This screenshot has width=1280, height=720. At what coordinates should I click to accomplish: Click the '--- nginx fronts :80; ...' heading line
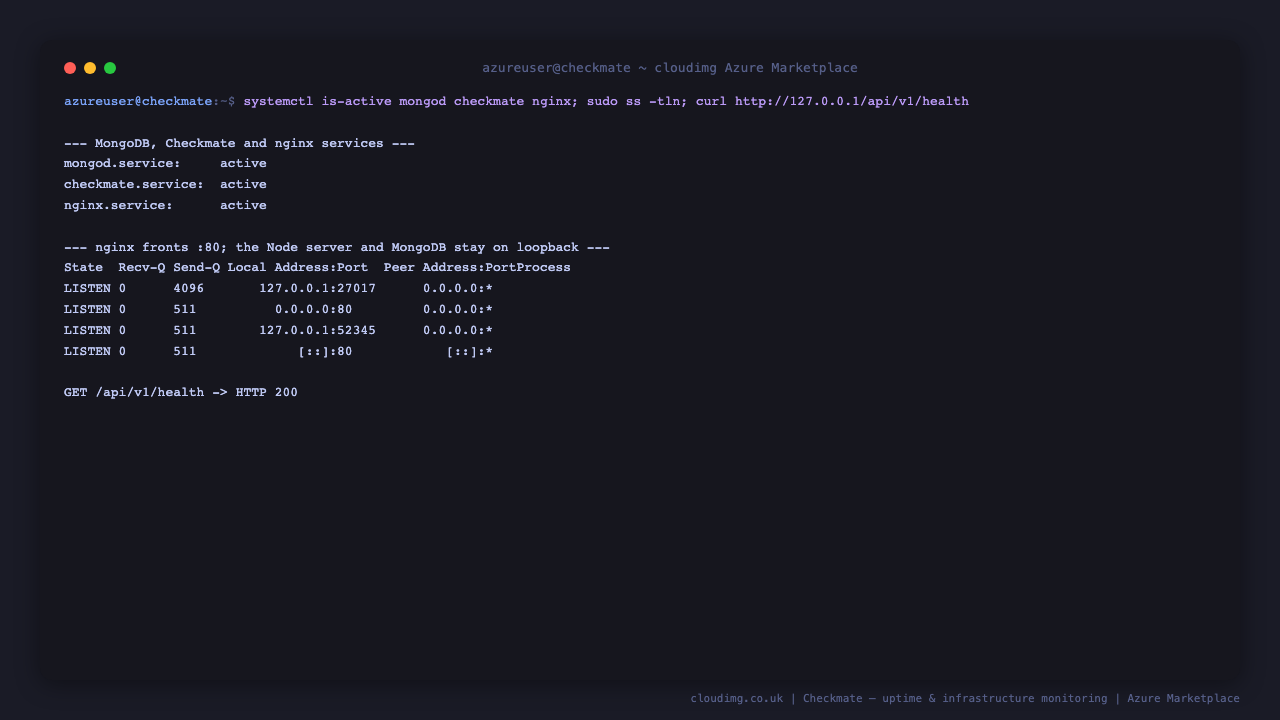(x=337, y=247)
